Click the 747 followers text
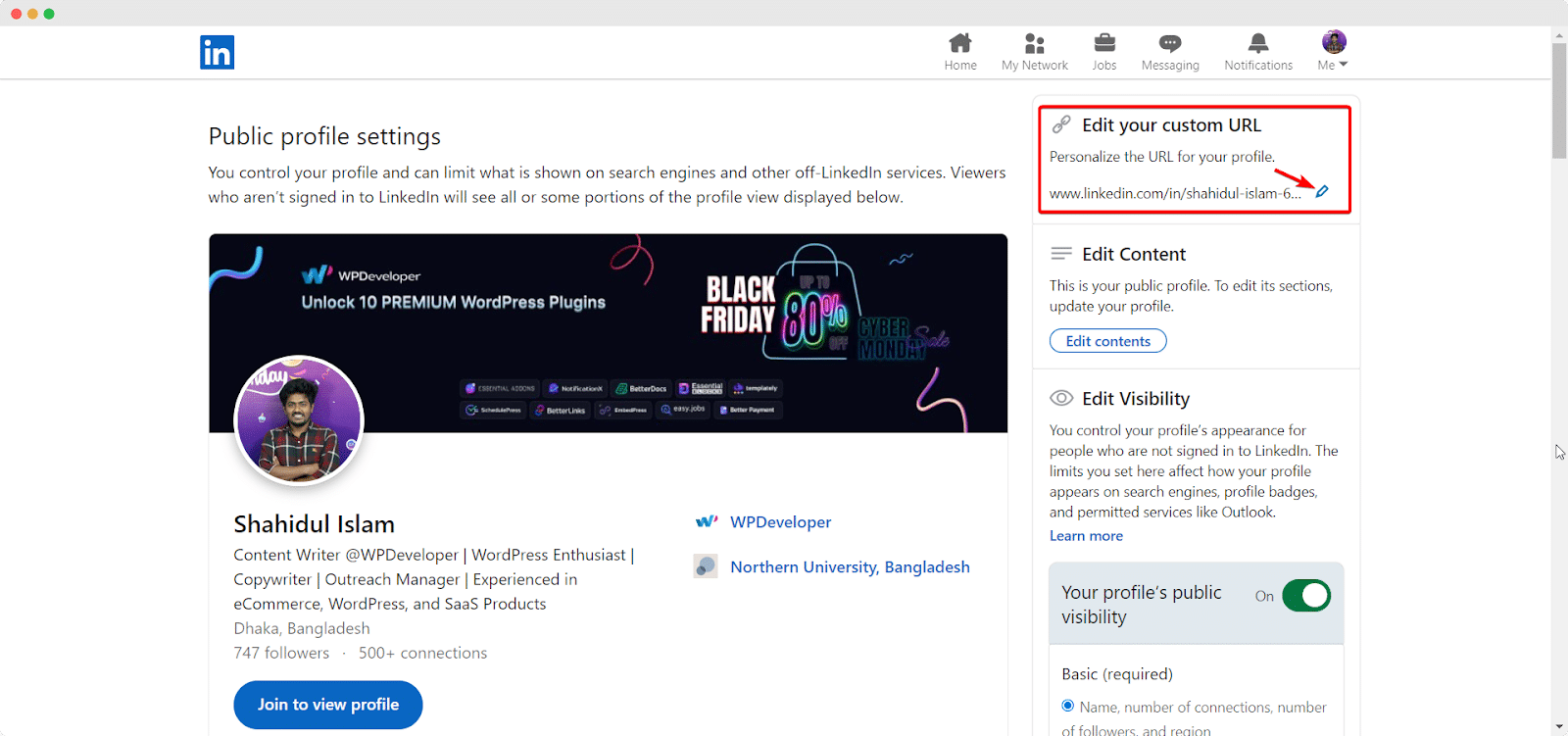This screenshot has width=1568, height=736. pos(281,653)
